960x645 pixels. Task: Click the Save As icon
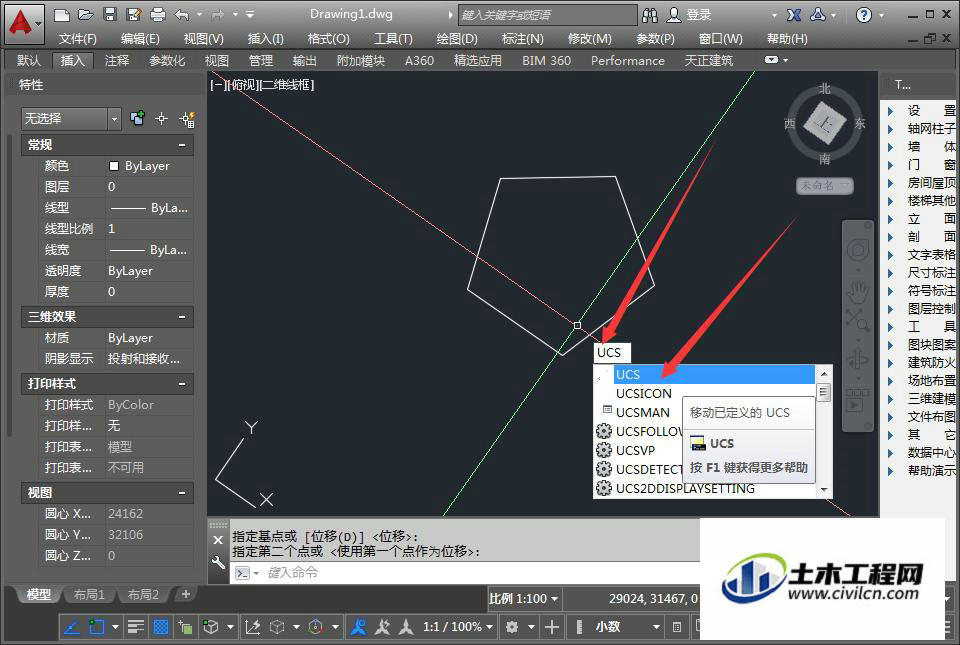pos(133,14)
